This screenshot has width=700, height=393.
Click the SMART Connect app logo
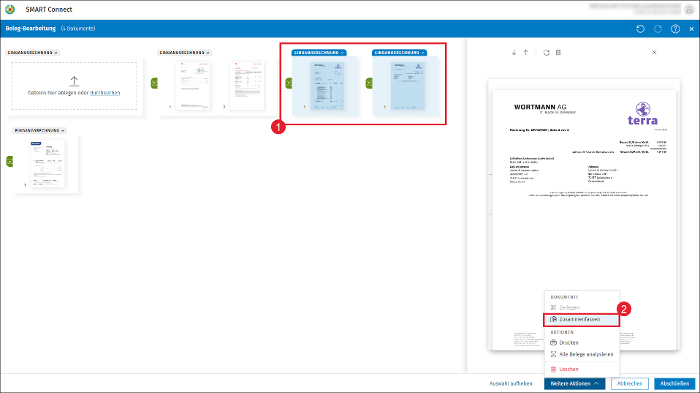point(10,9)
